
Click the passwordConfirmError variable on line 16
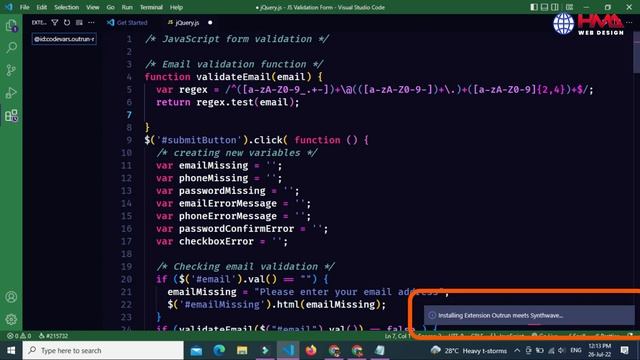coord(236,229)
